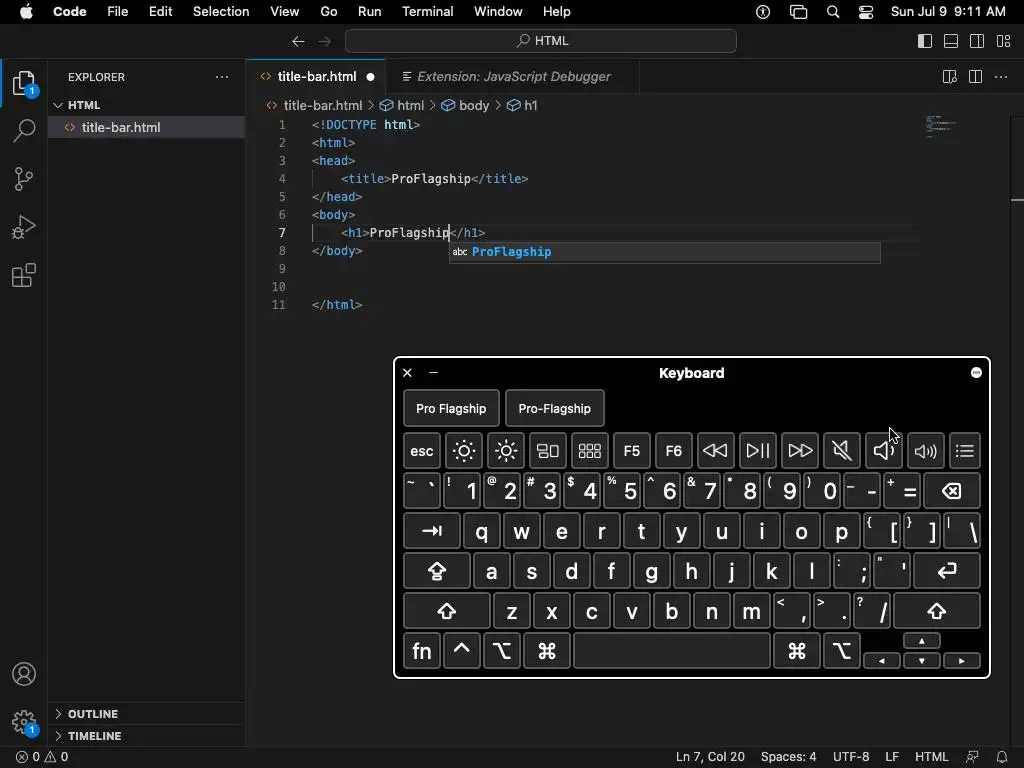Tap the backspace key on Keyboard
The width and height of the screenshot is (1024, 768).
tap(951, 491)
